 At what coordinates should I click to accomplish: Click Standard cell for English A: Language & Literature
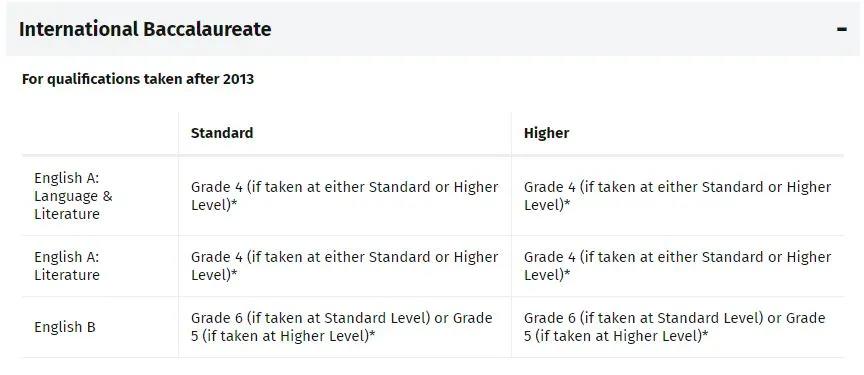pyautogui.click(x=344, y=195)
